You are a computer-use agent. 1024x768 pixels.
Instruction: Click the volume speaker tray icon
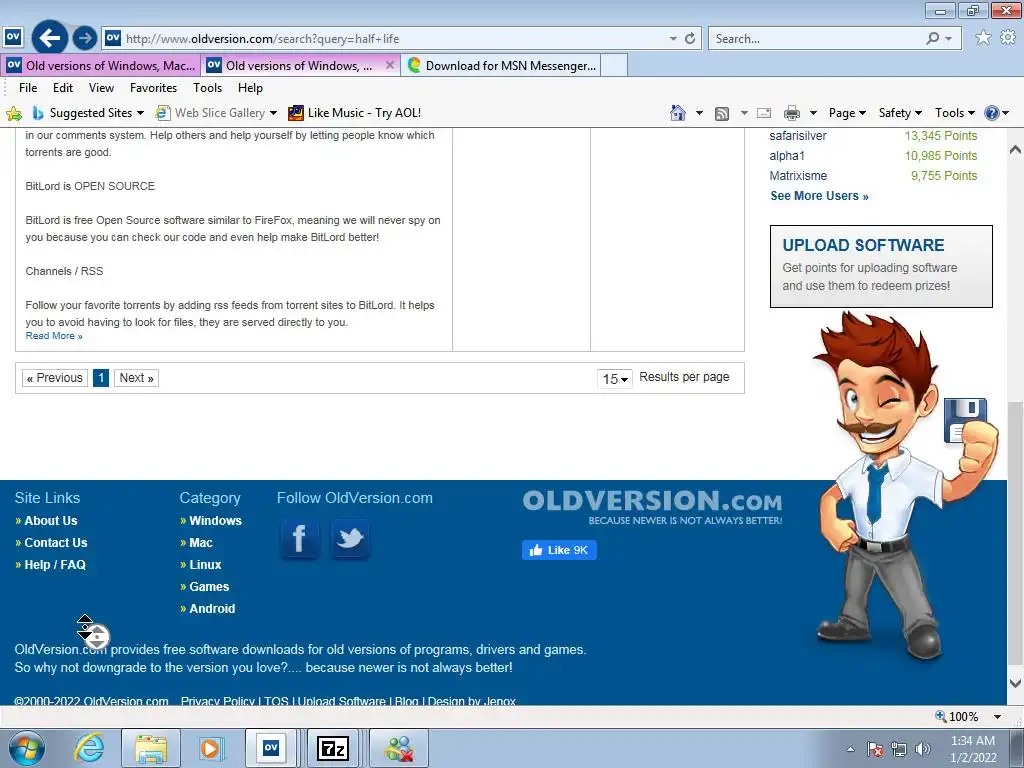click(x=923, y=749)
